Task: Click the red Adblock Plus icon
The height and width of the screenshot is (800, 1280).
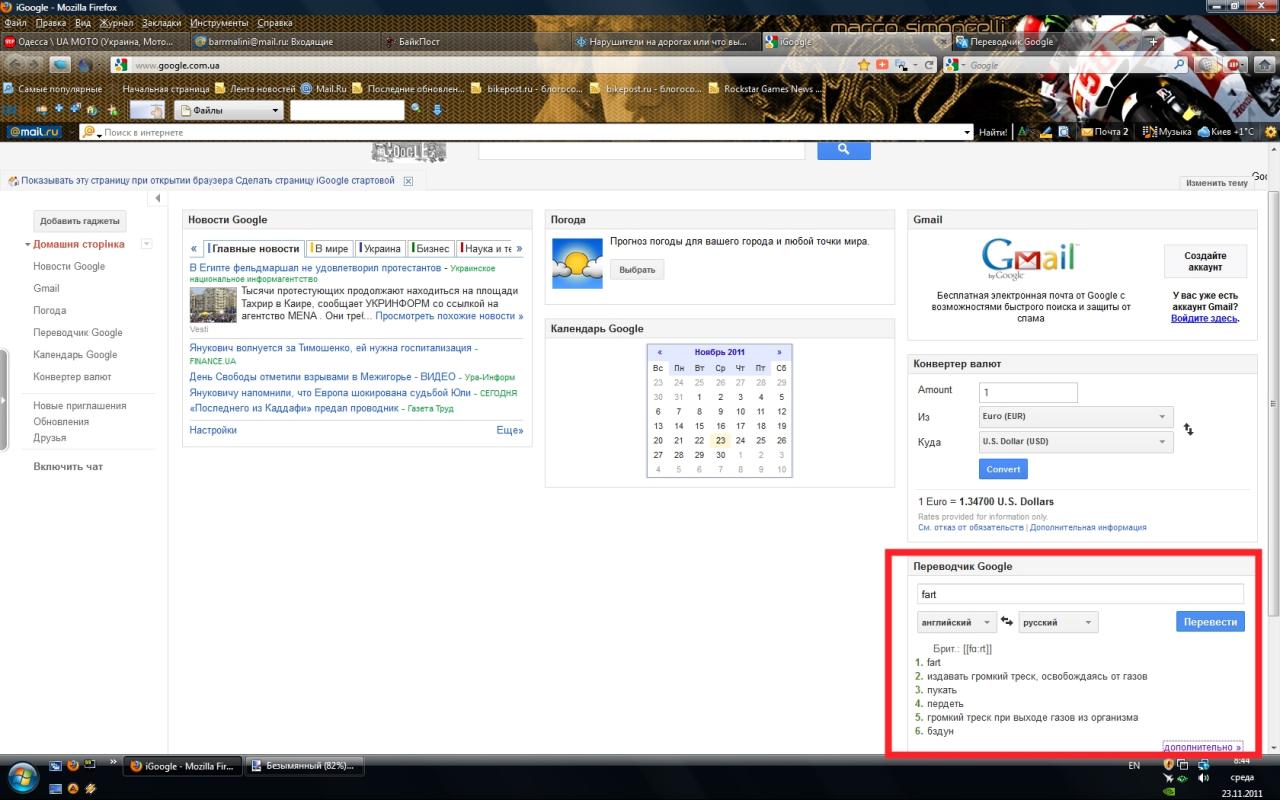Action: 1235,65
